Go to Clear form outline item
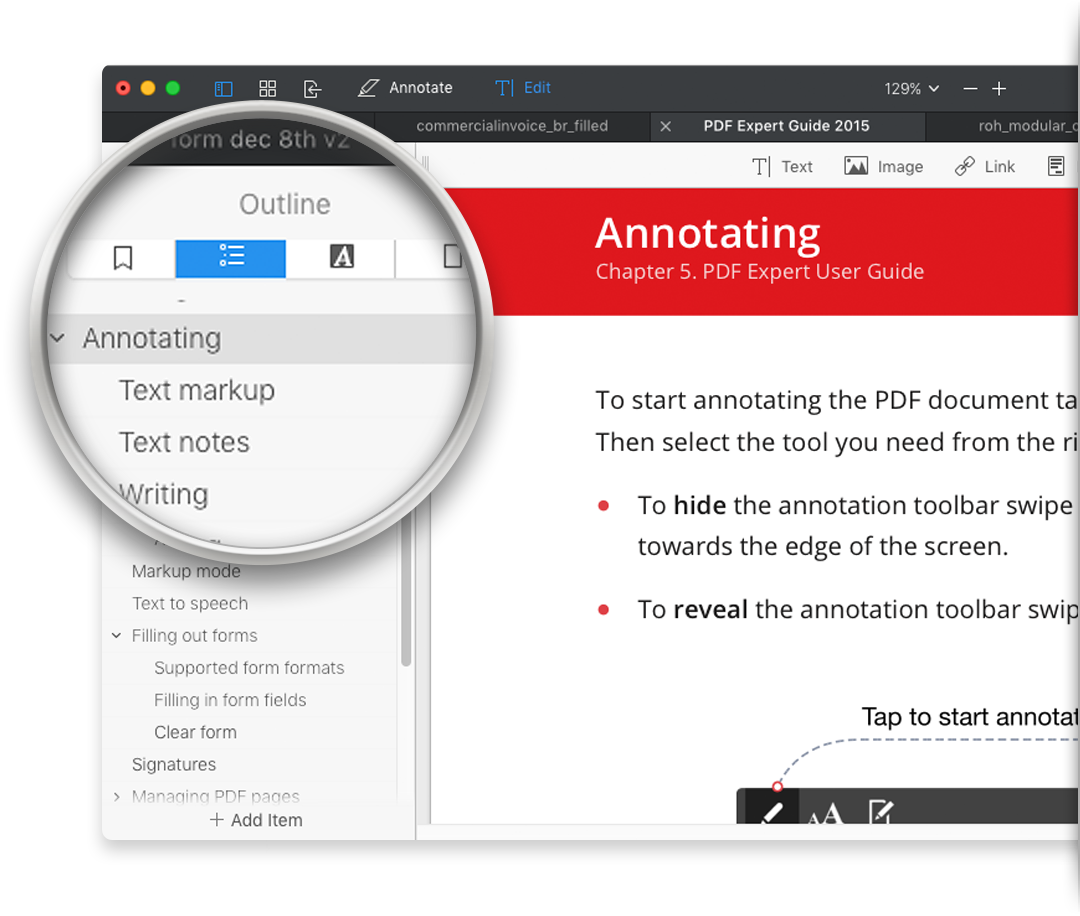1080x916 pixels. 195,732
